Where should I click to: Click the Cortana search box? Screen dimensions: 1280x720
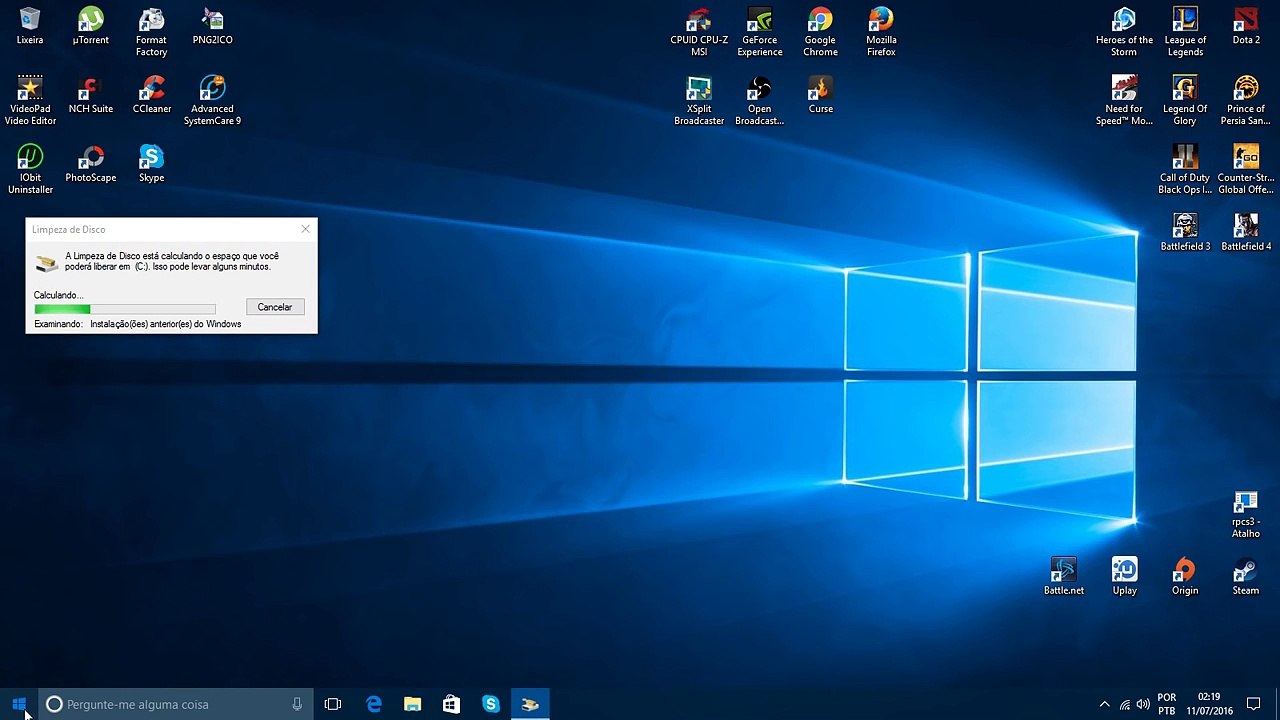(176, 704)
